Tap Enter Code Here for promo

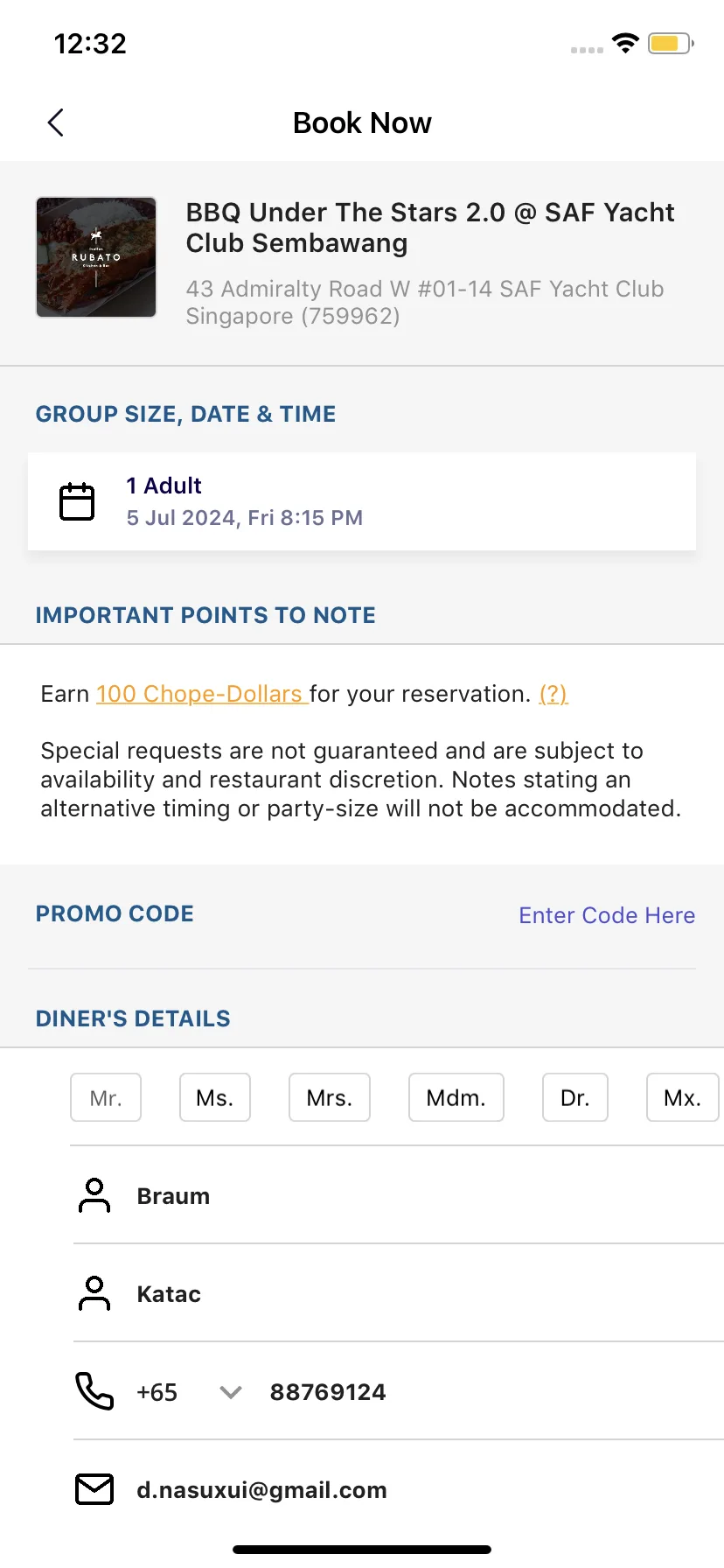coord(607,915)
